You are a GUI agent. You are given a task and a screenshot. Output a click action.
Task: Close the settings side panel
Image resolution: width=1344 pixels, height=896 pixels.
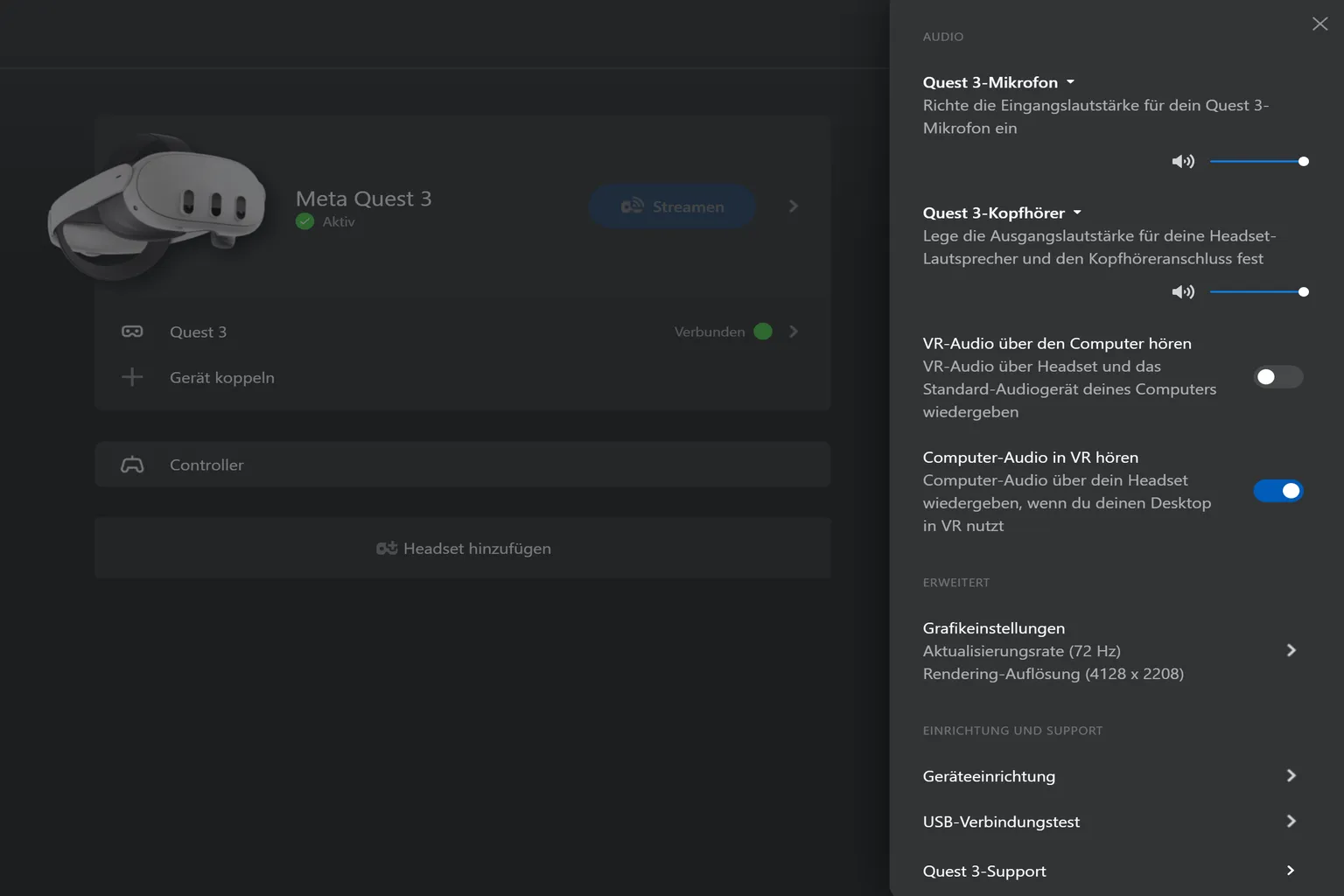click(1319, 24)
